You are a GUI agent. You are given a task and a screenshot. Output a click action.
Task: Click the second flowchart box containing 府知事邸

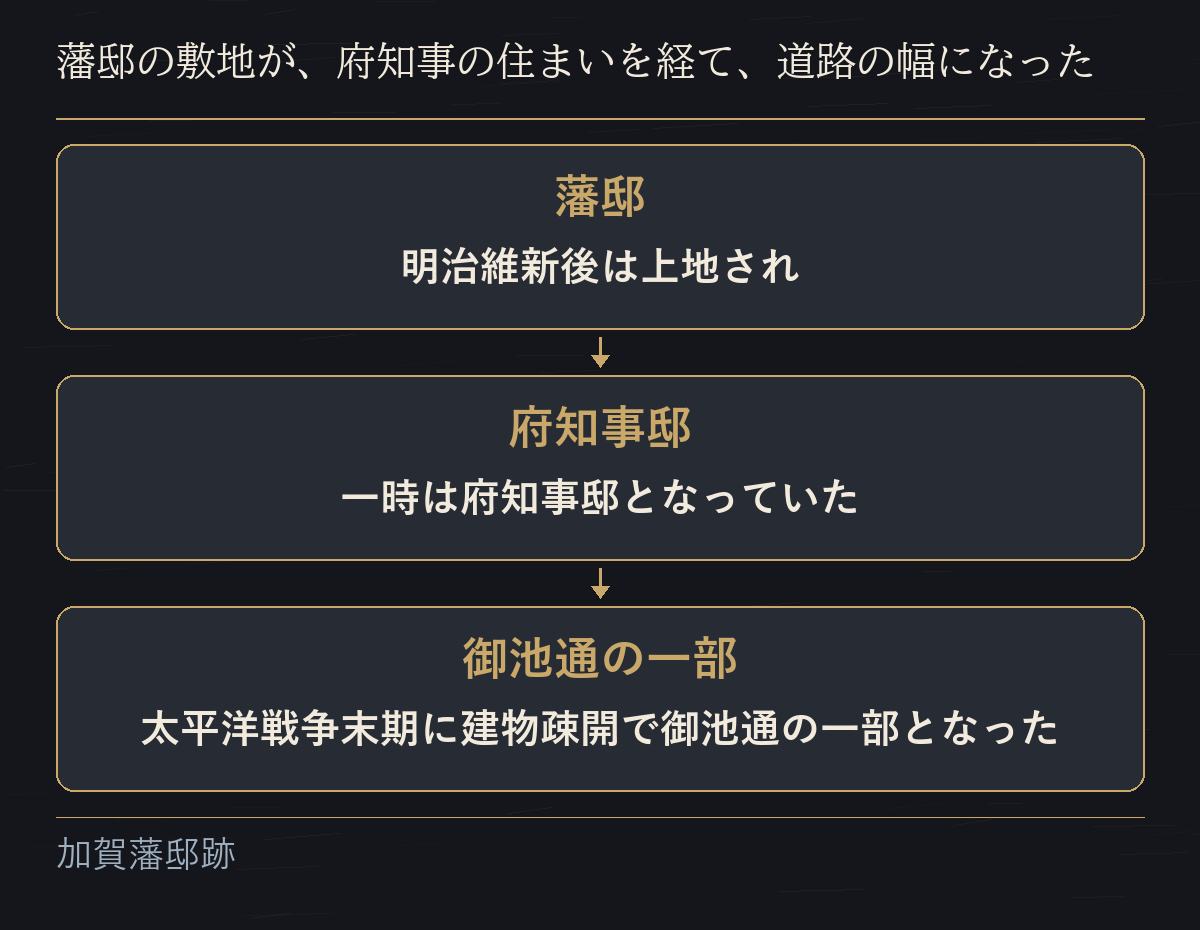coord(600,468)
